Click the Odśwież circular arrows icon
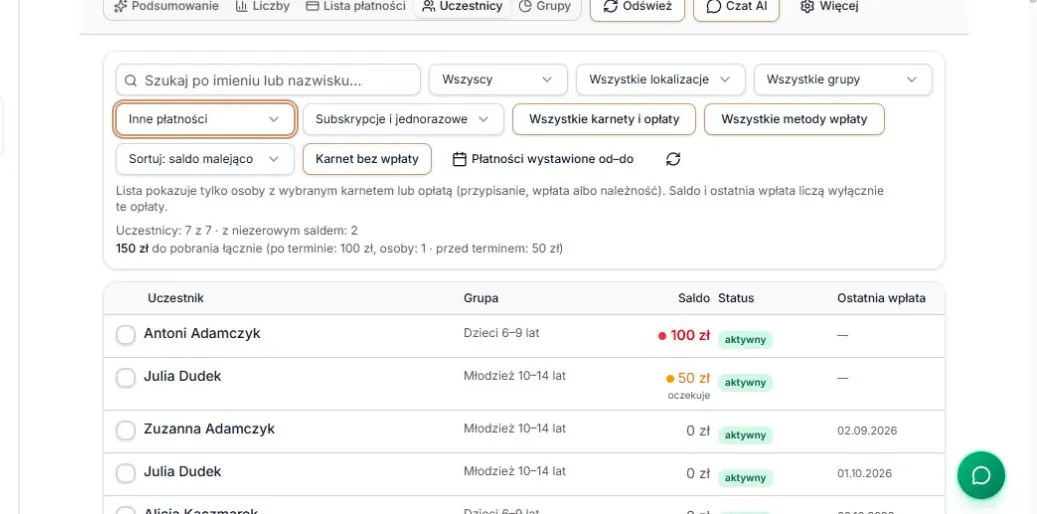This screenshot has height=514, width=1037. 610,7
